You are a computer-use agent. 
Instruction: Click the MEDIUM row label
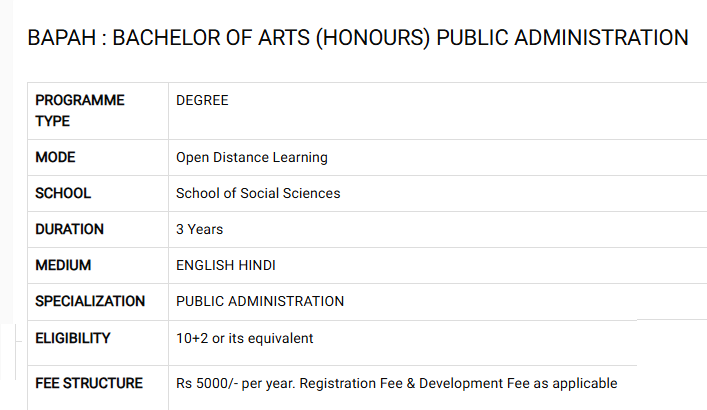[x=63, y=265]
